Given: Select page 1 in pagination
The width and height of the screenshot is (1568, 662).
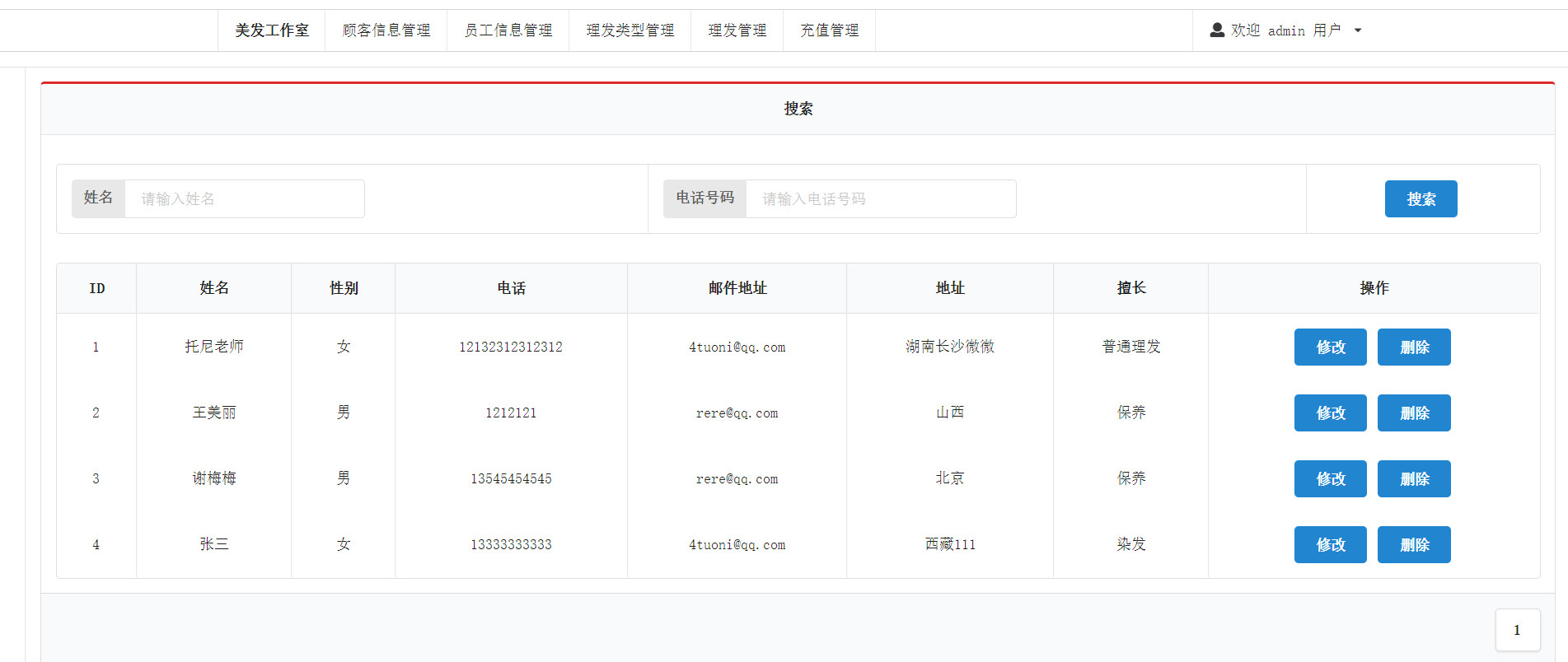Looking at the screenshot, I should point(1518,630).
